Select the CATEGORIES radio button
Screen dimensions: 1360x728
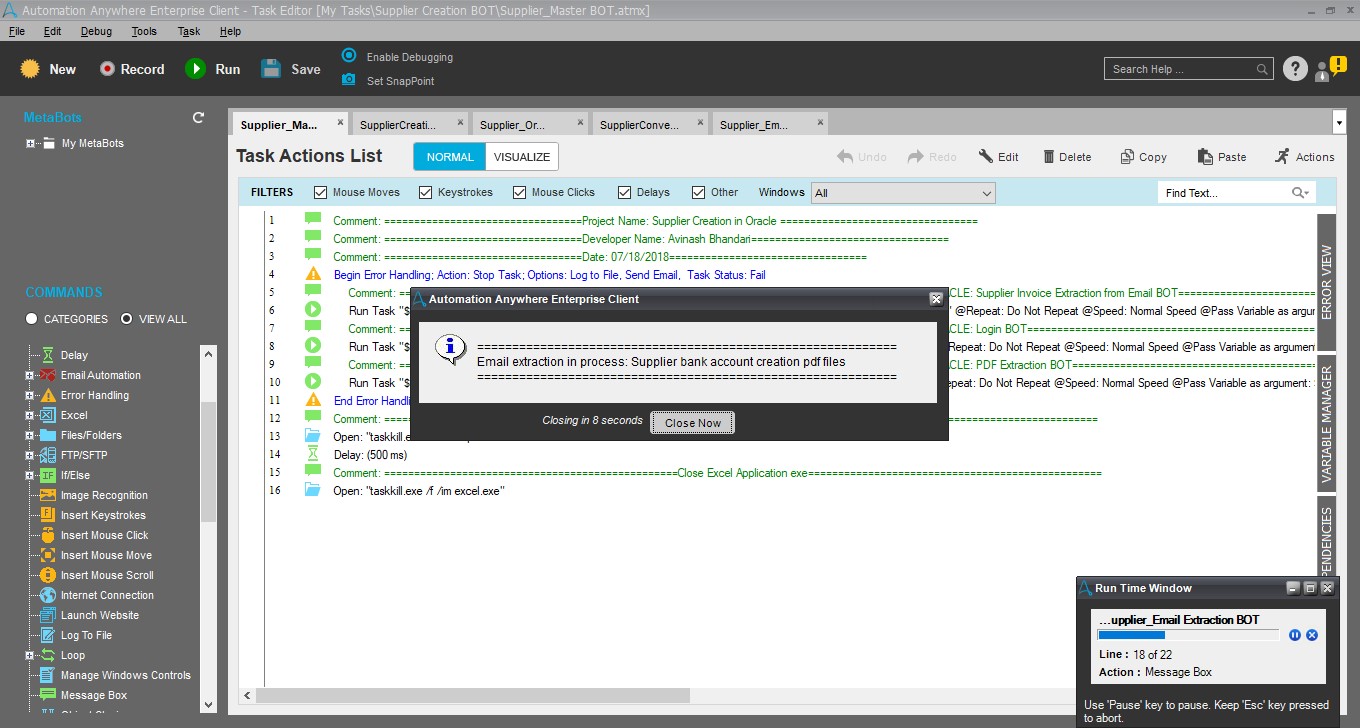(32, 319)
